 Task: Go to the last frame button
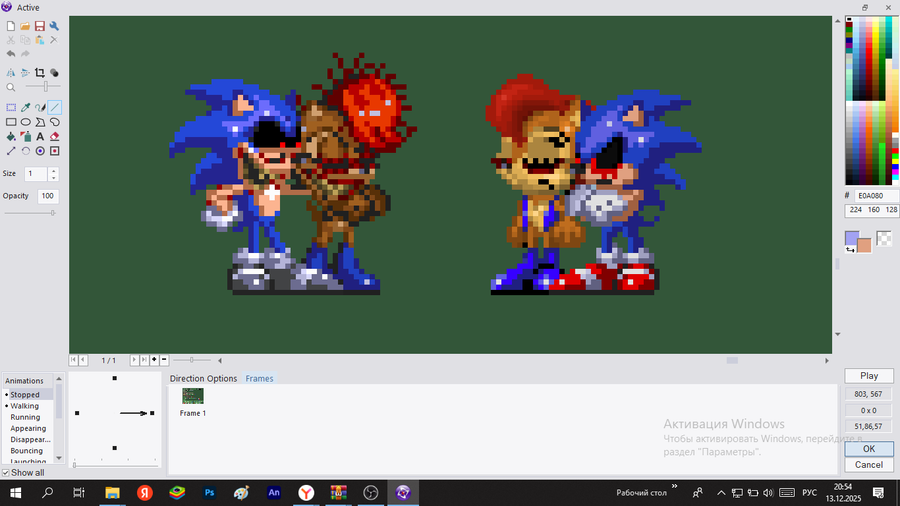(x=144, y=360)
